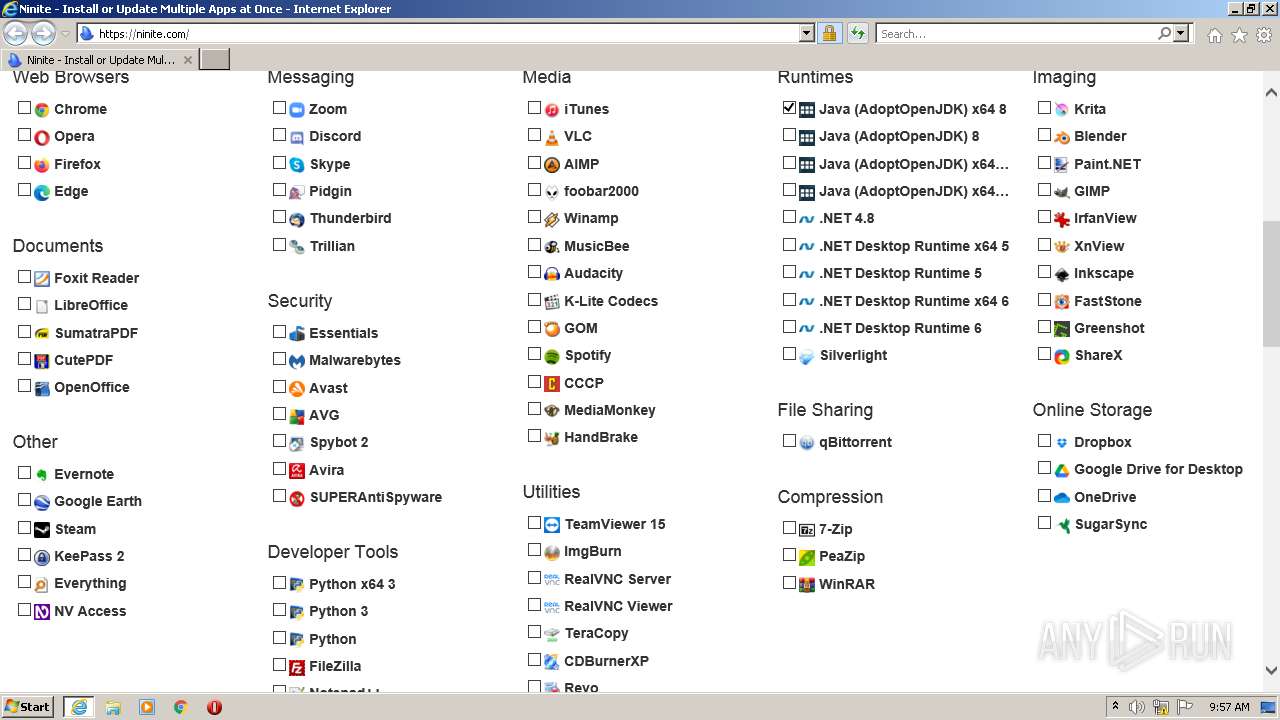Check the .NET 4.8 checkbox
The width and height of the screenshot is (1280, 720).
click(789, 216)
